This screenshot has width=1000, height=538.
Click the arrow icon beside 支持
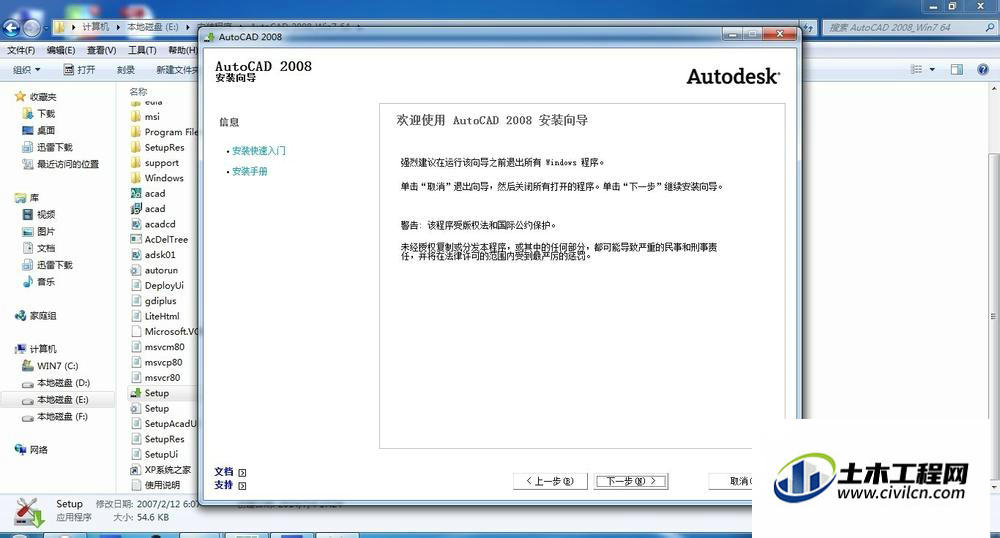(242, 486)
